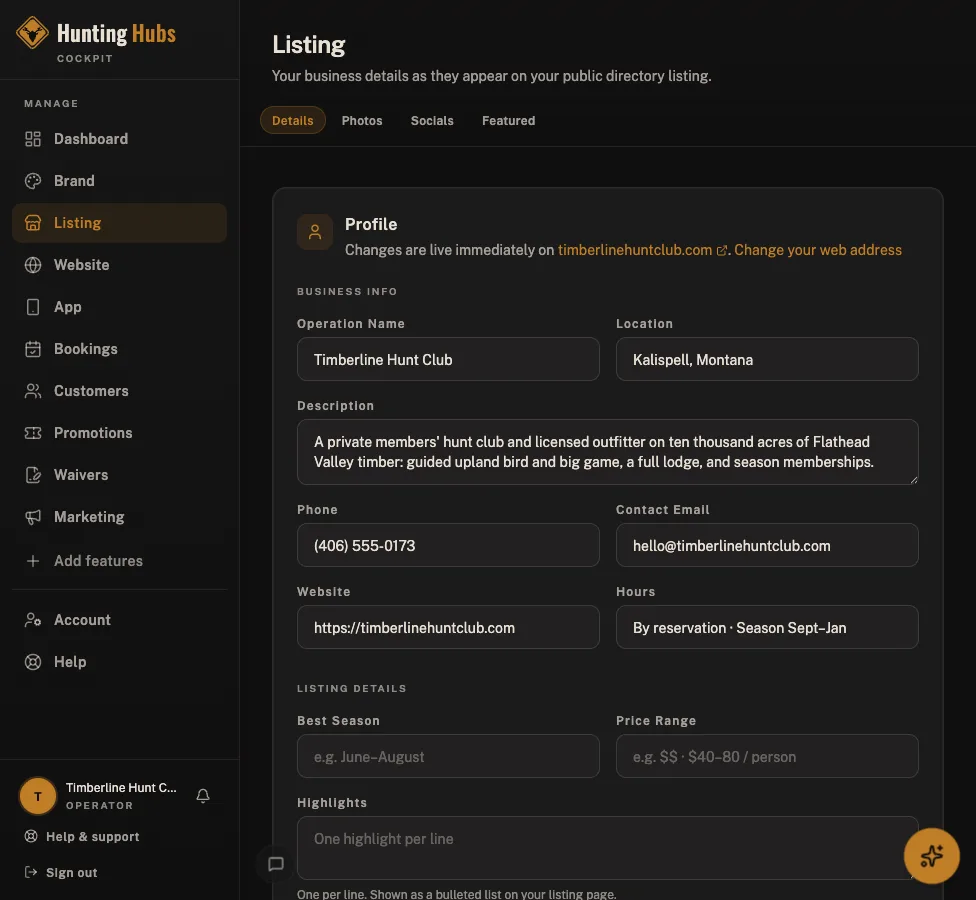Focus the Phone field
This screenshot has height=900, width=976.
pos(448,545)
